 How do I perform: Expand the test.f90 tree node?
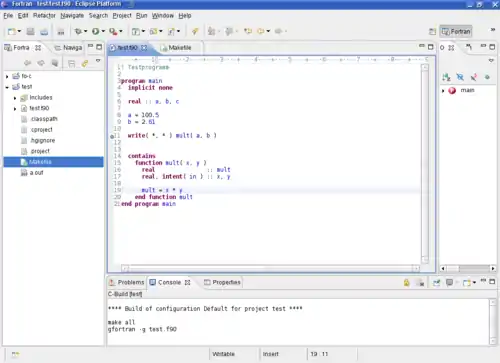[15, 109]
